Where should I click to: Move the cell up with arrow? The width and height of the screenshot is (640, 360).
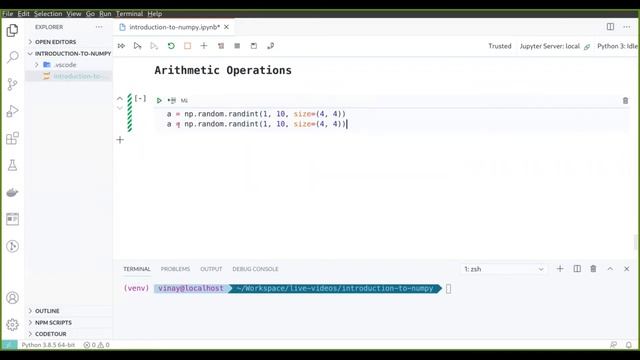pyautogui.click(x=120, y=98)
